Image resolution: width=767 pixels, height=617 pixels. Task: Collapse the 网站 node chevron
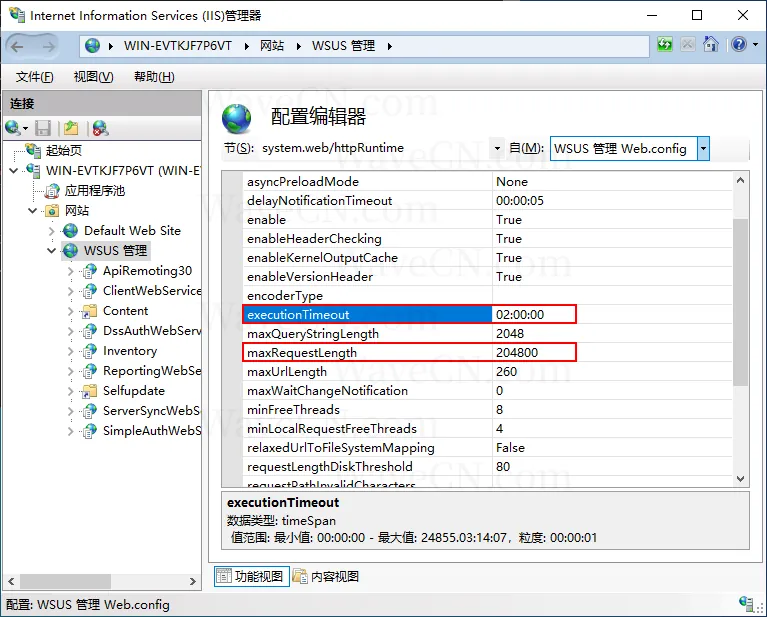[33, 211]
